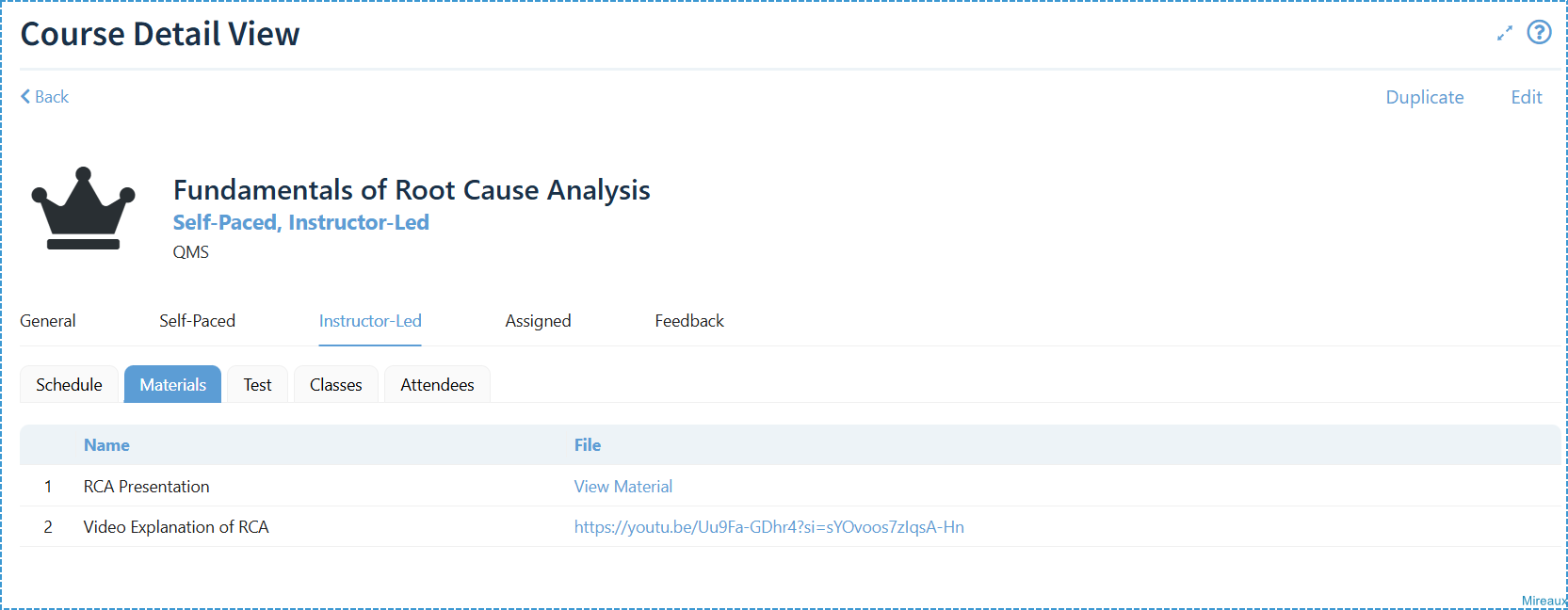Image resolution: width=1568 pixels, height=610 pixels.
Task: Select Video Explanation of RCA row name
Action: click(x=176, y=527)
